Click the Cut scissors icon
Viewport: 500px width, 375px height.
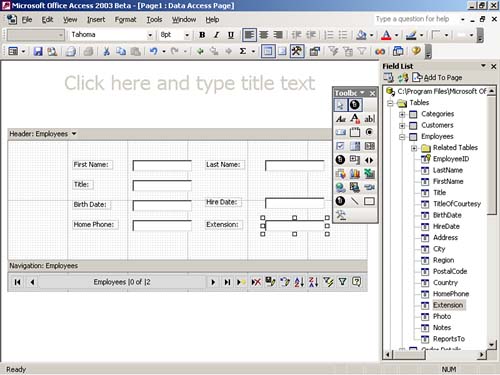point(106,51)
